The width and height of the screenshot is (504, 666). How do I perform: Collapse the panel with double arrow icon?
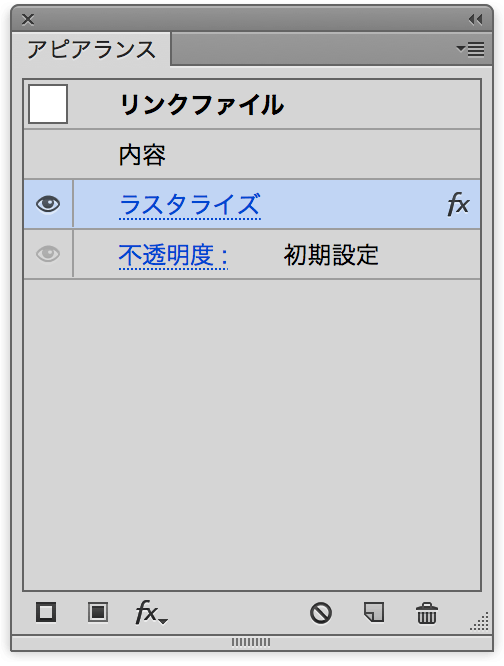pyautogui.click(x=476, y=19)
